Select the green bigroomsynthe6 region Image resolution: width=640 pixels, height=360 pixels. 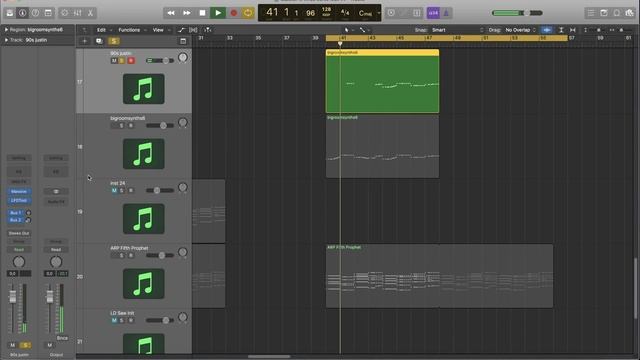(x=382, y=81)
